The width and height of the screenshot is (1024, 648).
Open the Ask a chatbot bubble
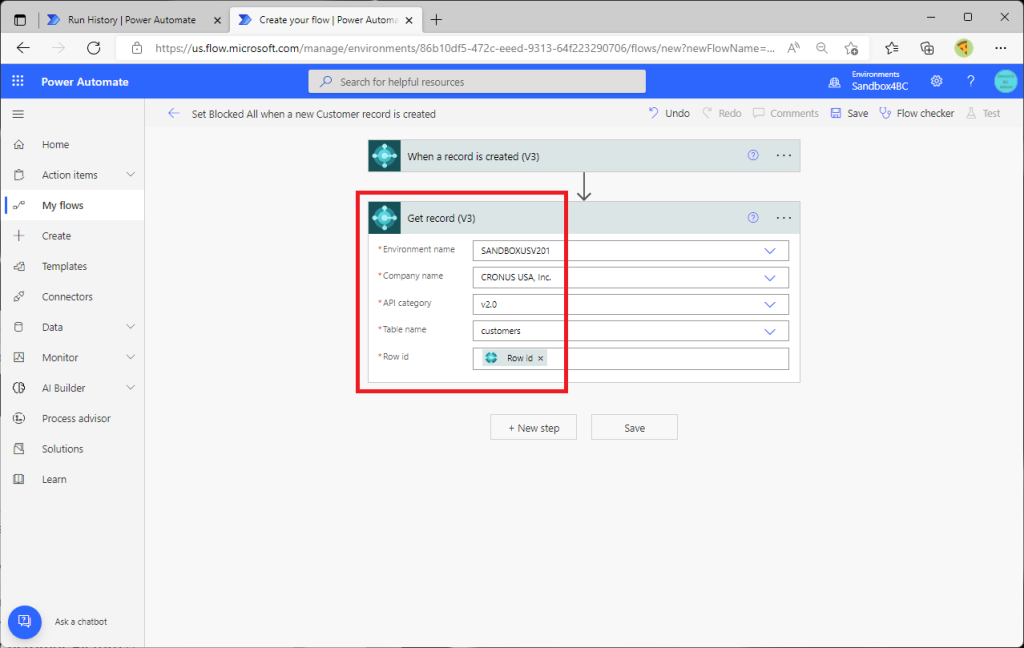[x=25, y=621]
